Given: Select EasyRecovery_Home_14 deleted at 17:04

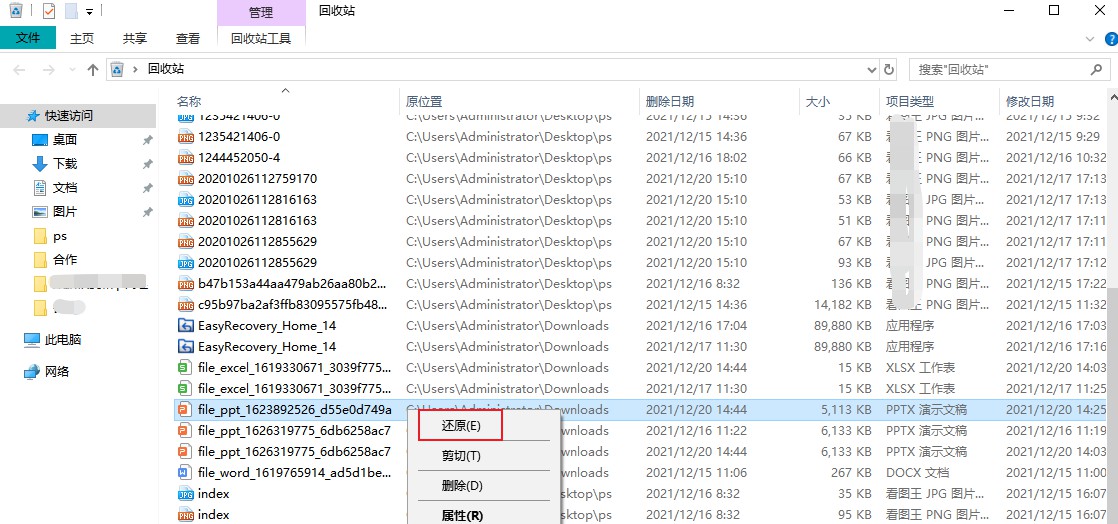Looking at the screenshot, I should pos(267,325).
